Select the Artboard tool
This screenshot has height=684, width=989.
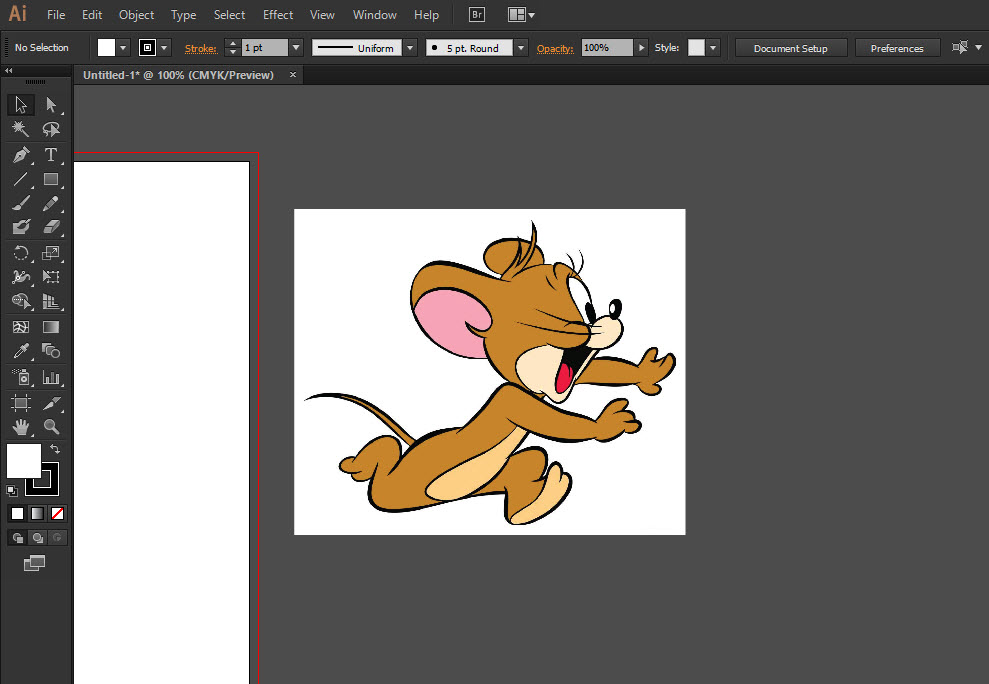[21, 403]
